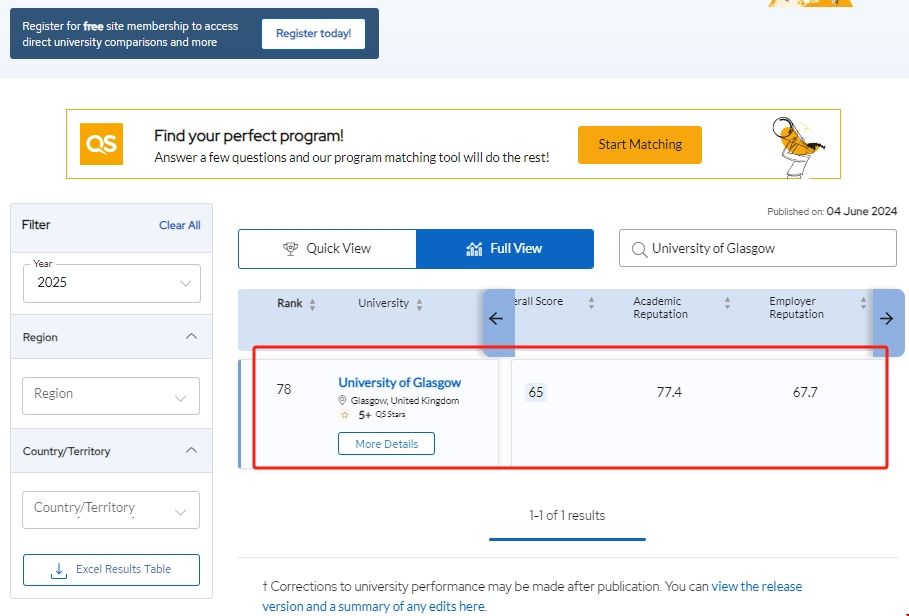The height and width of the screenshot is (616, 909).
Task: Sort by Rank column arrows
Action: click(312, 304)
